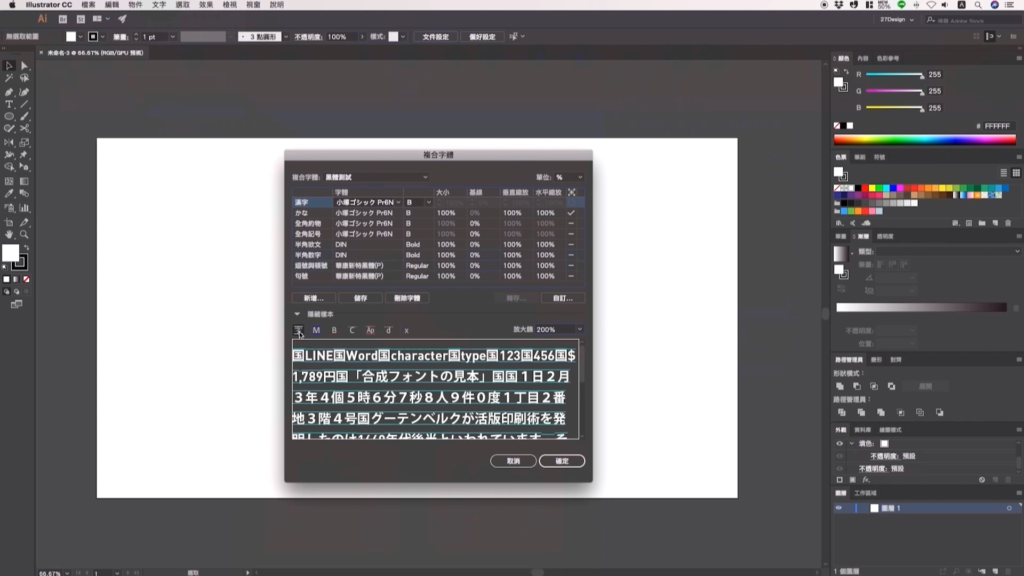The height and width of the screenshot is (576, 1024).
Task: Select the Direct Selection tool
Action: (24, 66)
